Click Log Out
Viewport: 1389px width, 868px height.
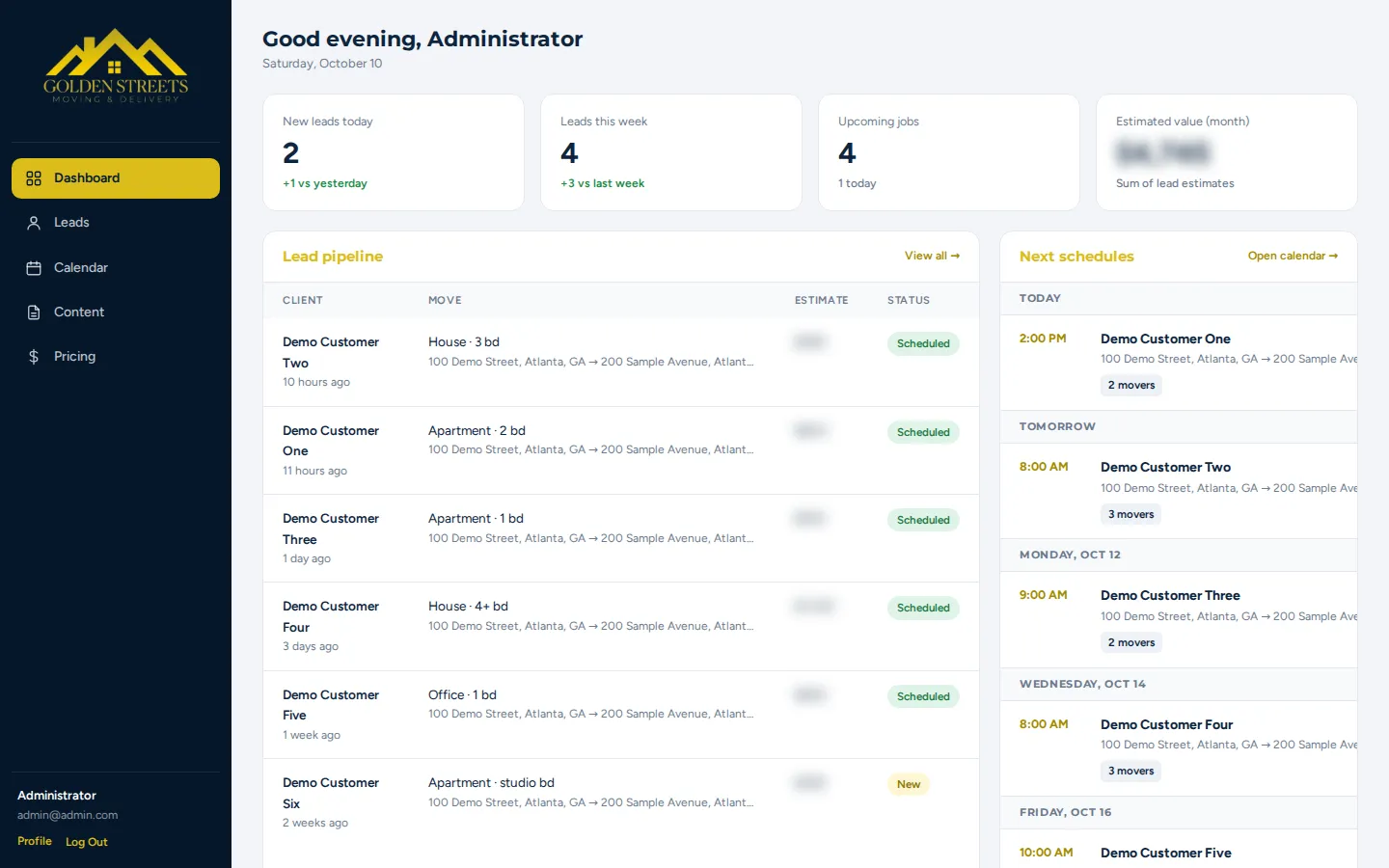87,842
